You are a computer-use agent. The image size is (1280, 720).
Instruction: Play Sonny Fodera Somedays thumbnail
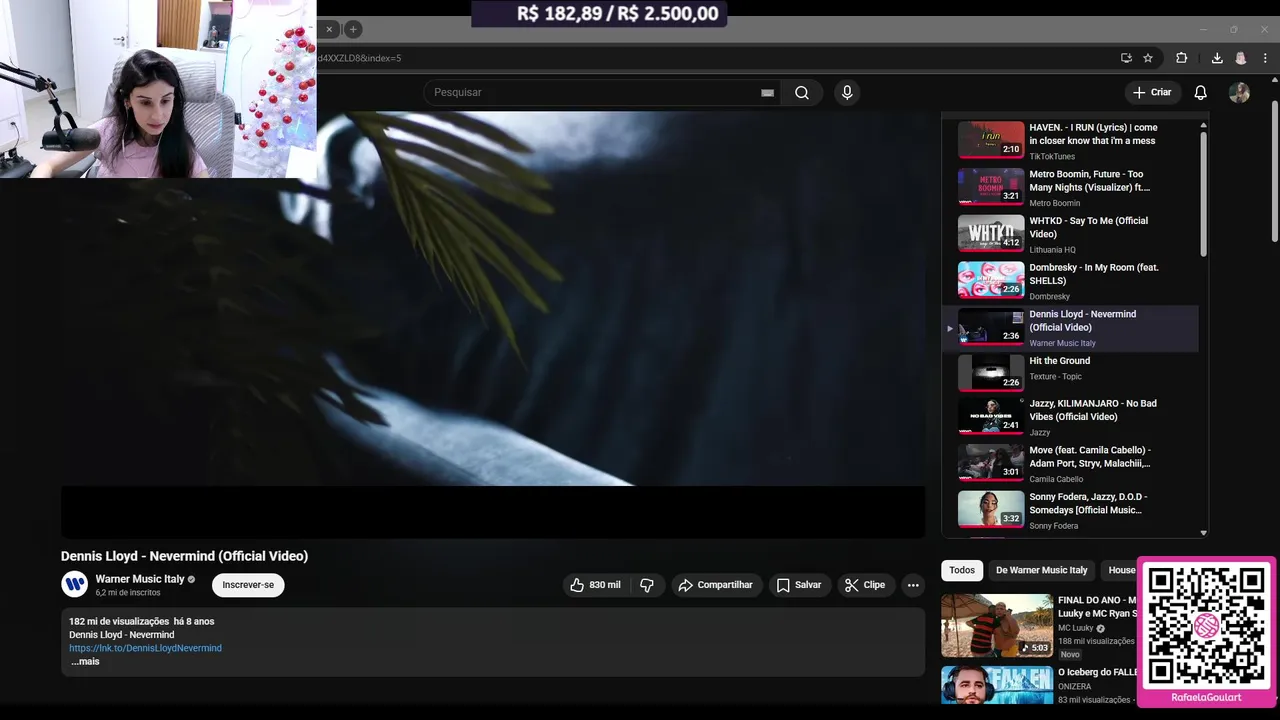[991, 509]
